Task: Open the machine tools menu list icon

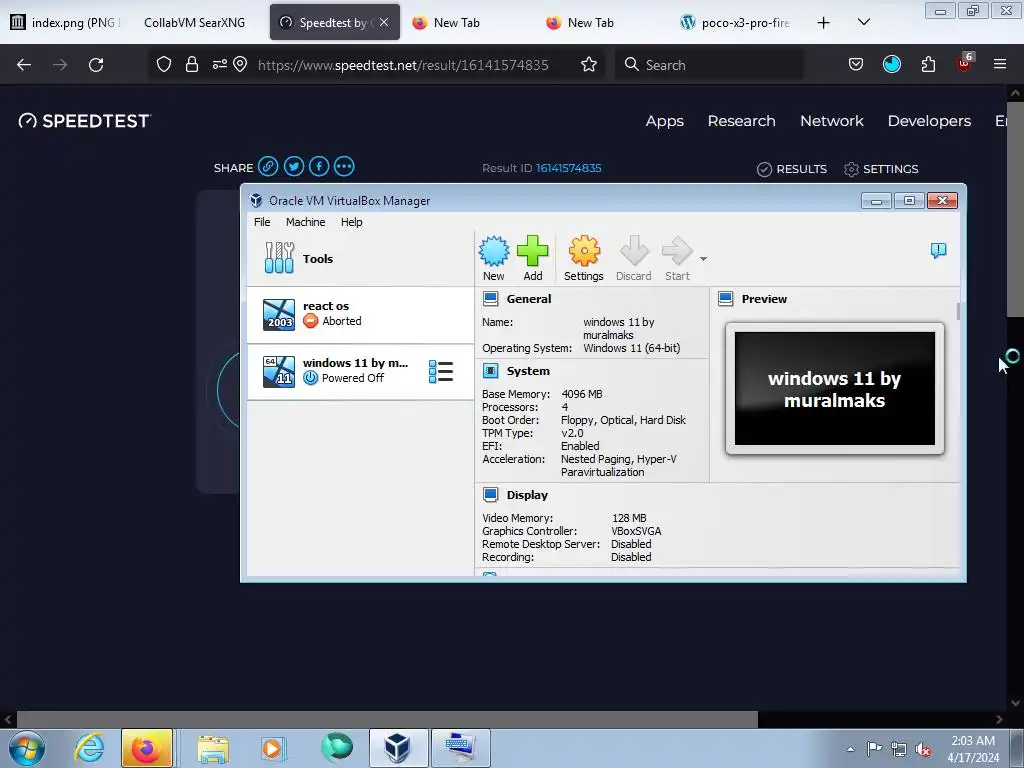Action: (441, 372)
